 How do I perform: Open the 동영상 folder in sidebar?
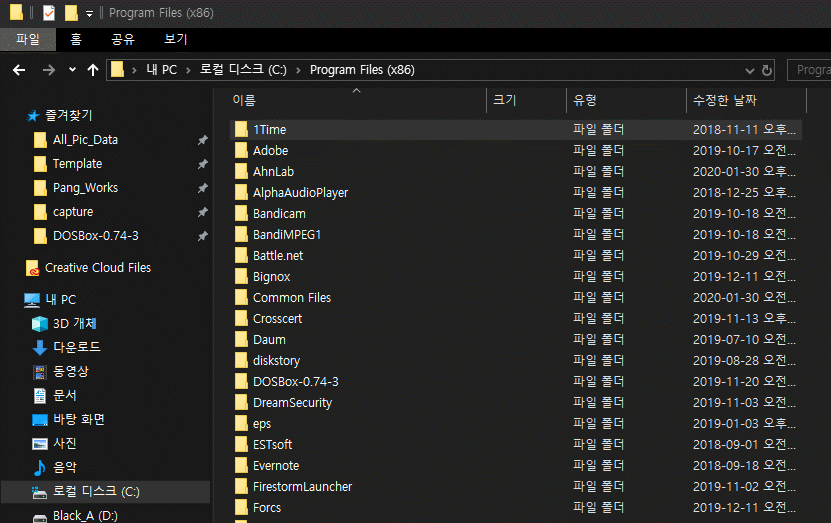pos(70,371)
